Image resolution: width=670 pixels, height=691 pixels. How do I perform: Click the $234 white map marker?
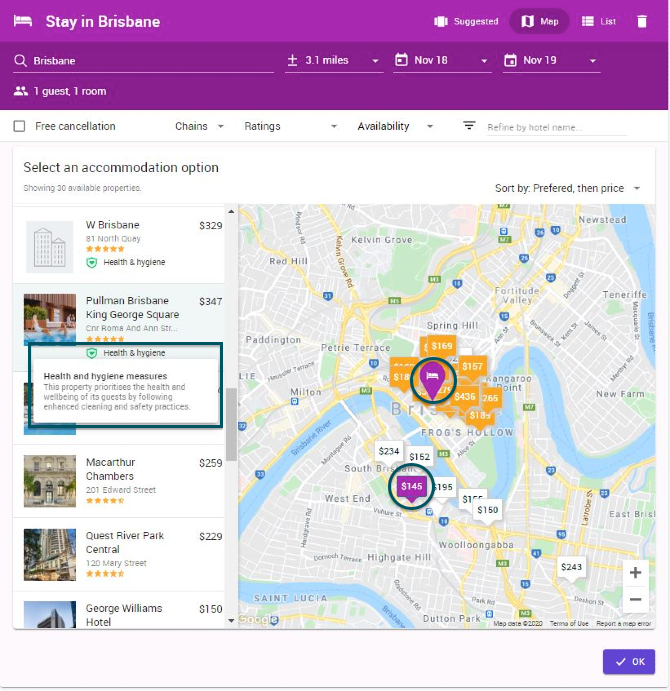click(388, 452)
